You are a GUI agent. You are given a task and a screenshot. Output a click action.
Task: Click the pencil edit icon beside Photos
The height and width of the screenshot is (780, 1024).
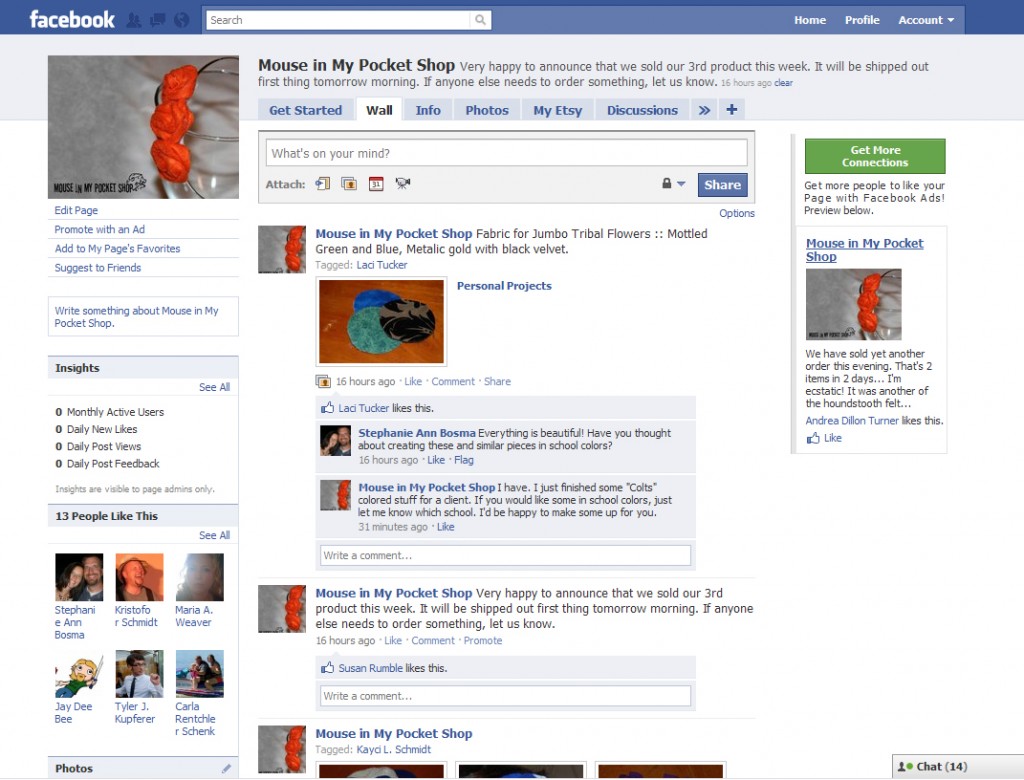pyautogui.click(x=226, y=769)
